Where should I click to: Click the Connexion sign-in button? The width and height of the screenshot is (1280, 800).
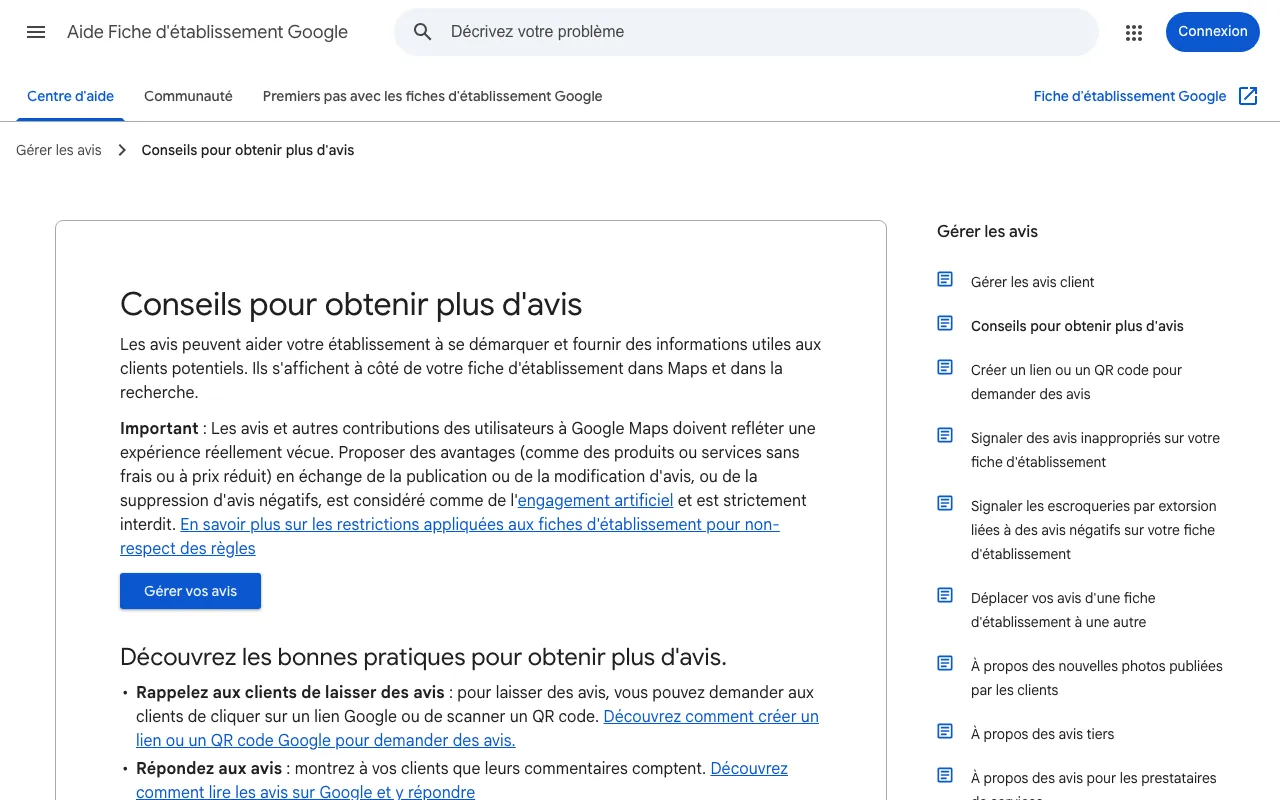click(1213, 32)
